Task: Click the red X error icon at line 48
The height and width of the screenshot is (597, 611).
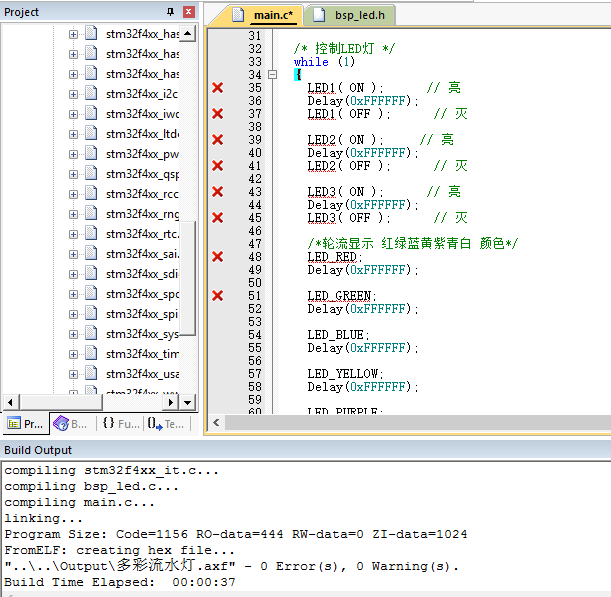Action: [x=217, y=257]
